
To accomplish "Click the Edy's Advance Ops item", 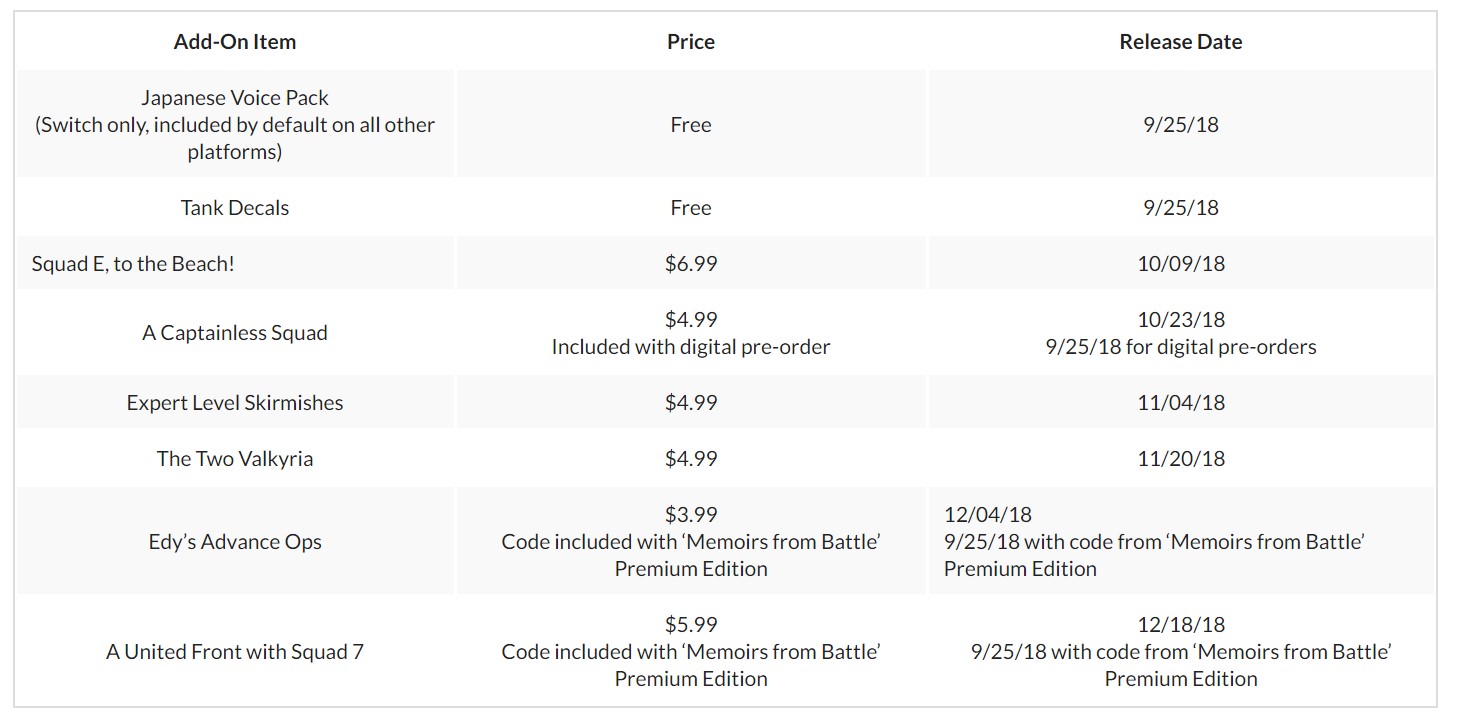I will coord(235,542).
